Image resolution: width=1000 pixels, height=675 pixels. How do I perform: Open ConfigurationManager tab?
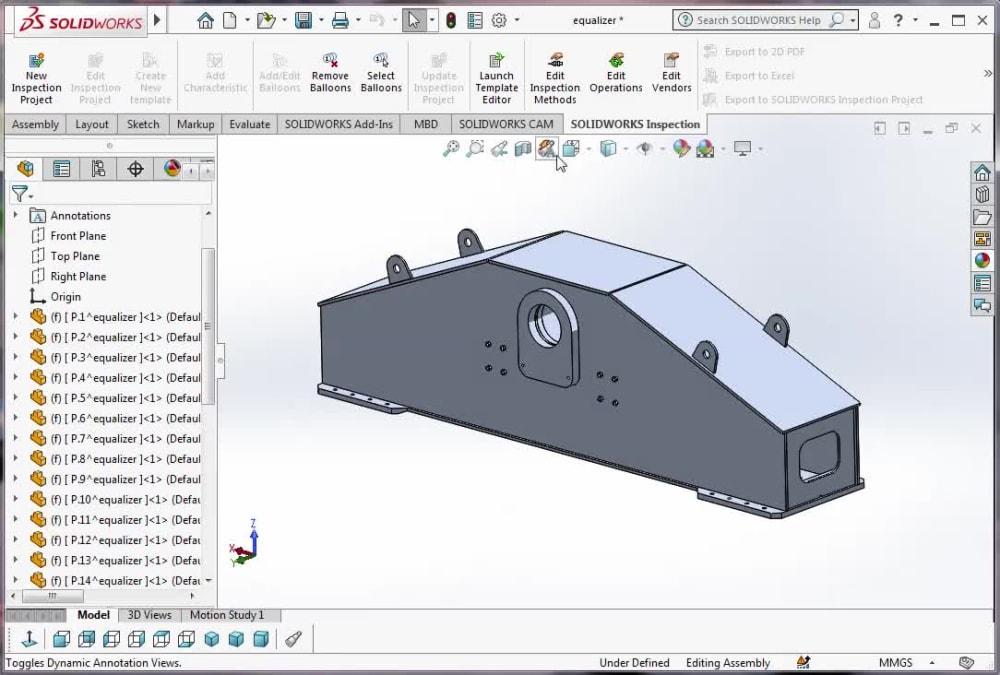point(98,168)
